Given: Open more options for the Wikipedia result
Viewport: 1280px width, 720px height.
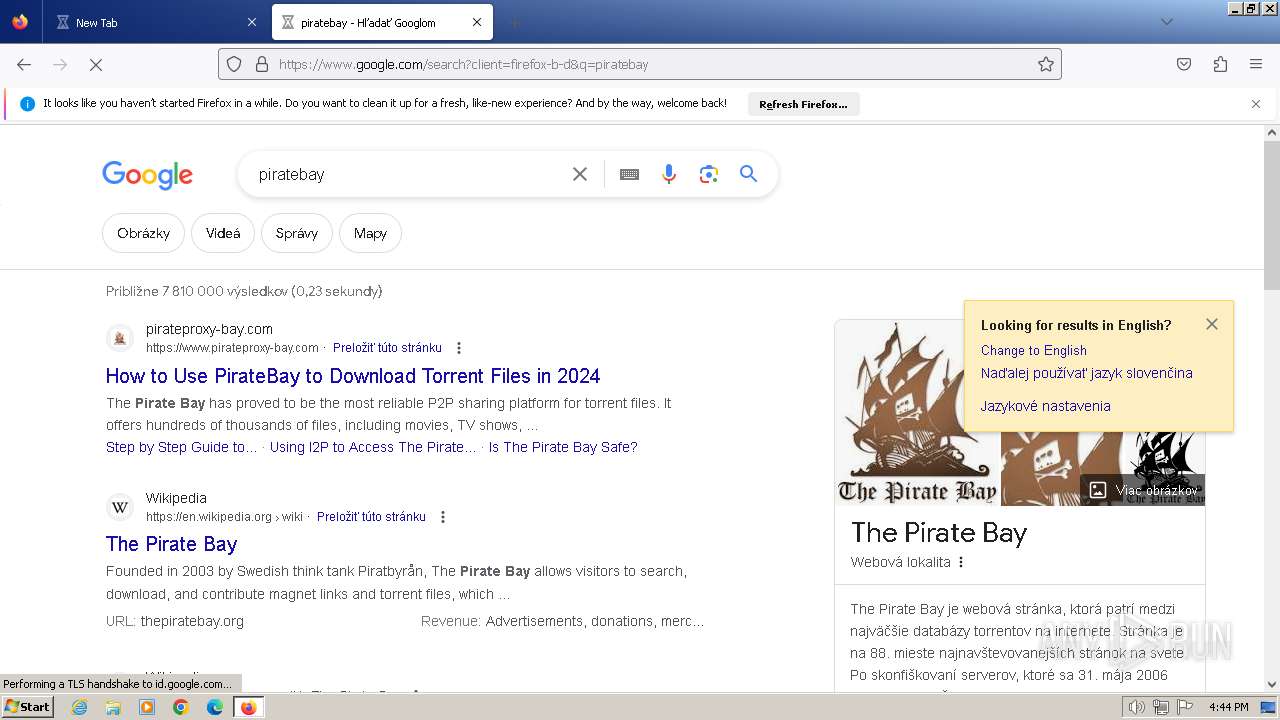Looking at the screenshot, I should point(443,517).
